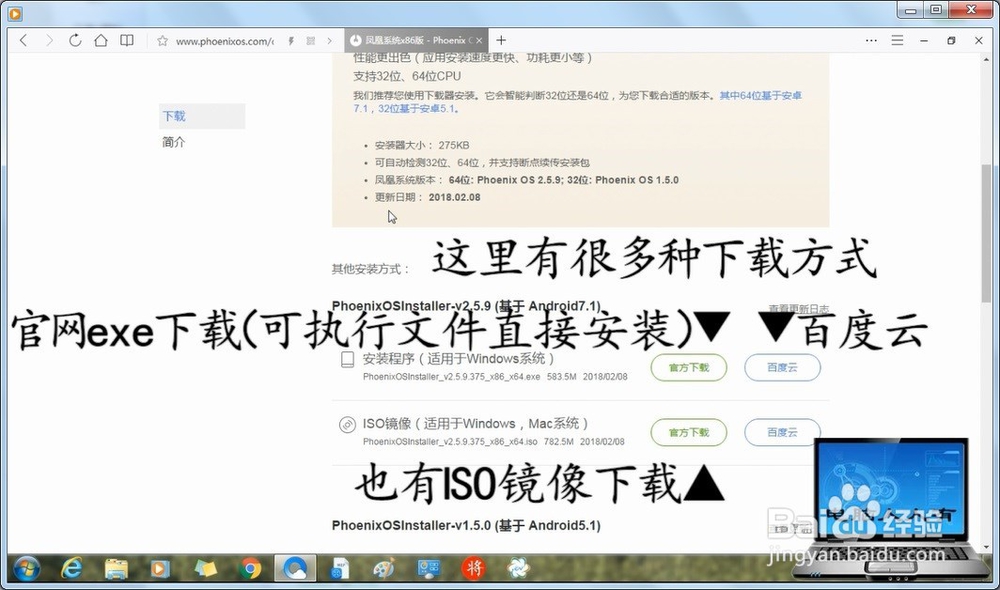Click the www.phoenixos.com address field
This screenshot has width=1000, height=590.
(224, 41)
